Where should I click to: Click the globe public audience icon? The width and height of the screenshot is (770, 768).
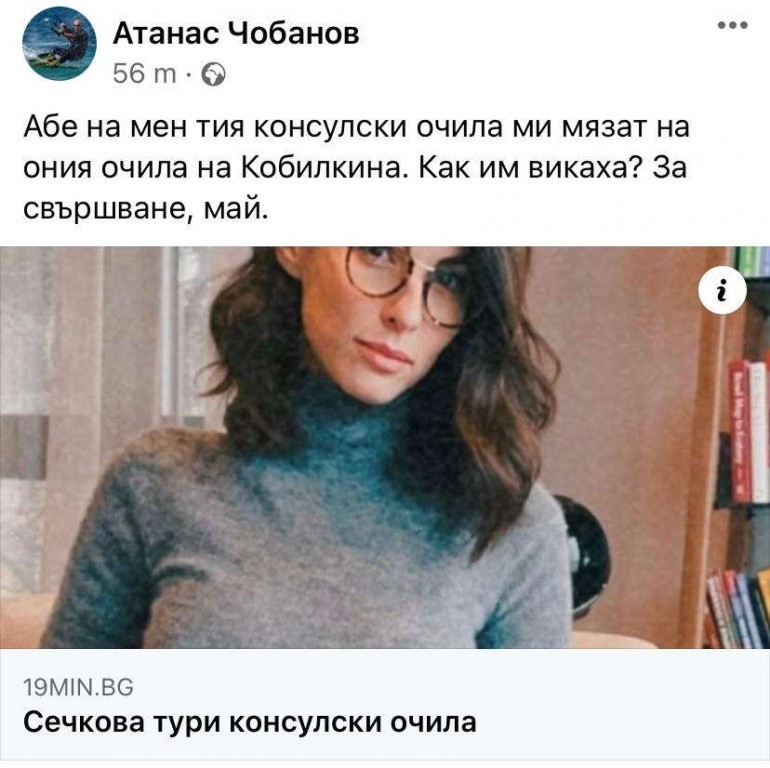pos(214,75)
